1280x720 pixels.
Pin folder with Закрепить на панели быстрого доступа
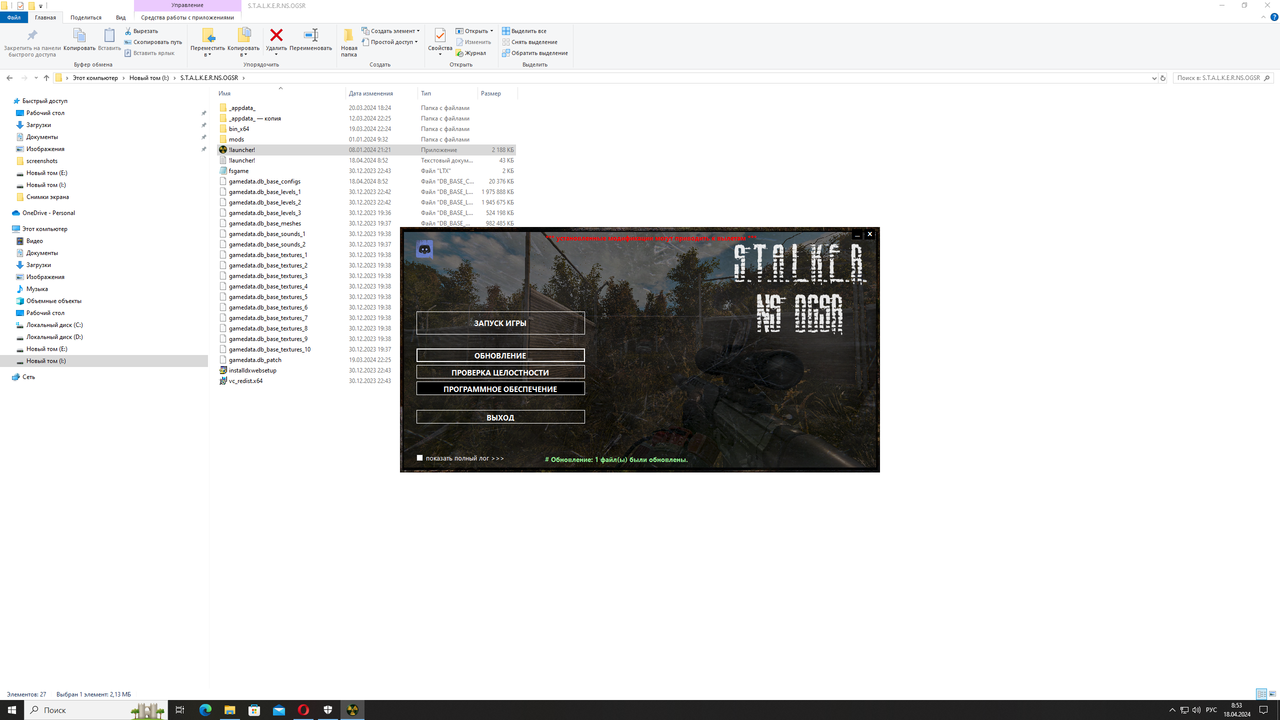tap(32, 43)
